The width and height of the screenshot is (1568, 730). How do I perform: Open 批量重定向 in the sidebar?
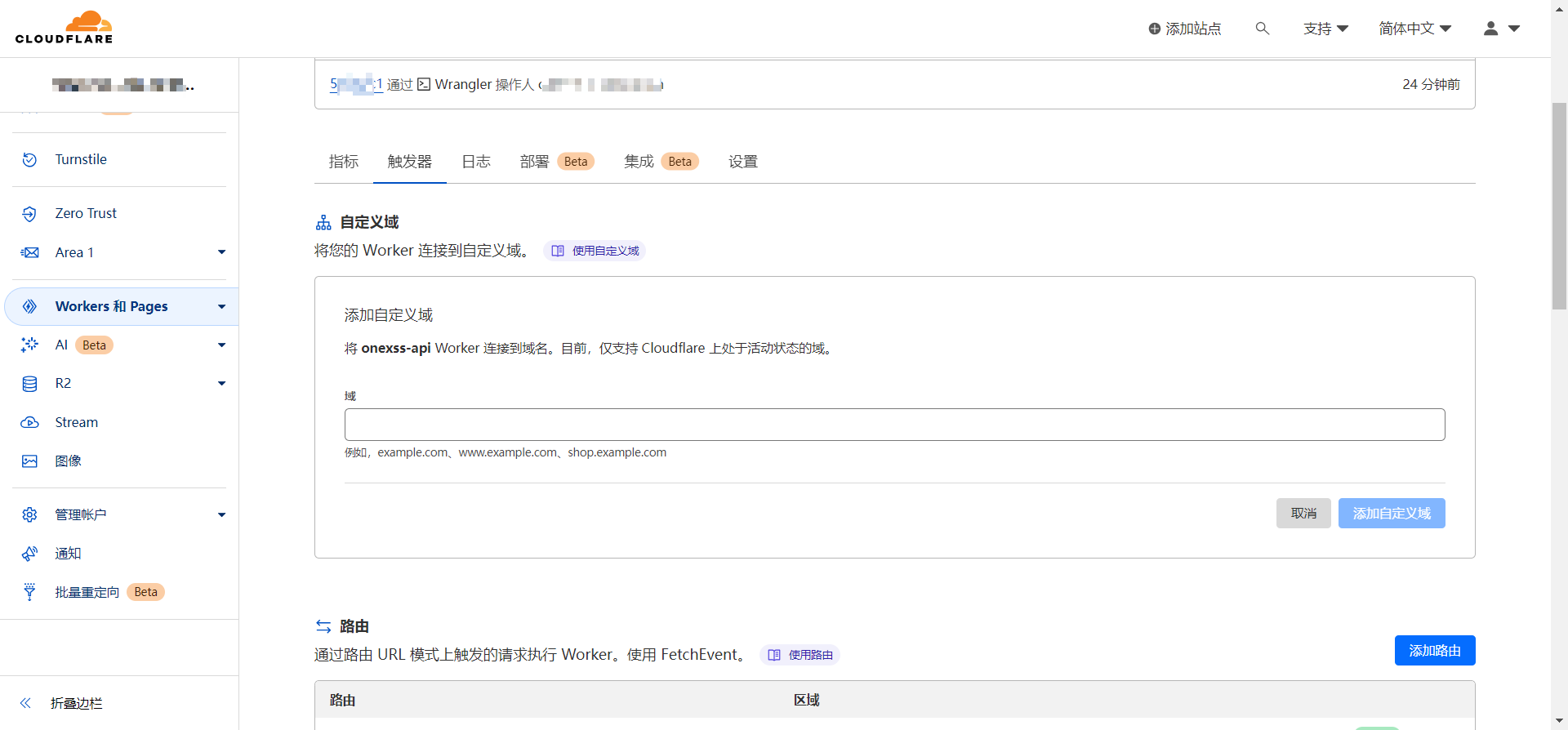[x=87, y=592]
